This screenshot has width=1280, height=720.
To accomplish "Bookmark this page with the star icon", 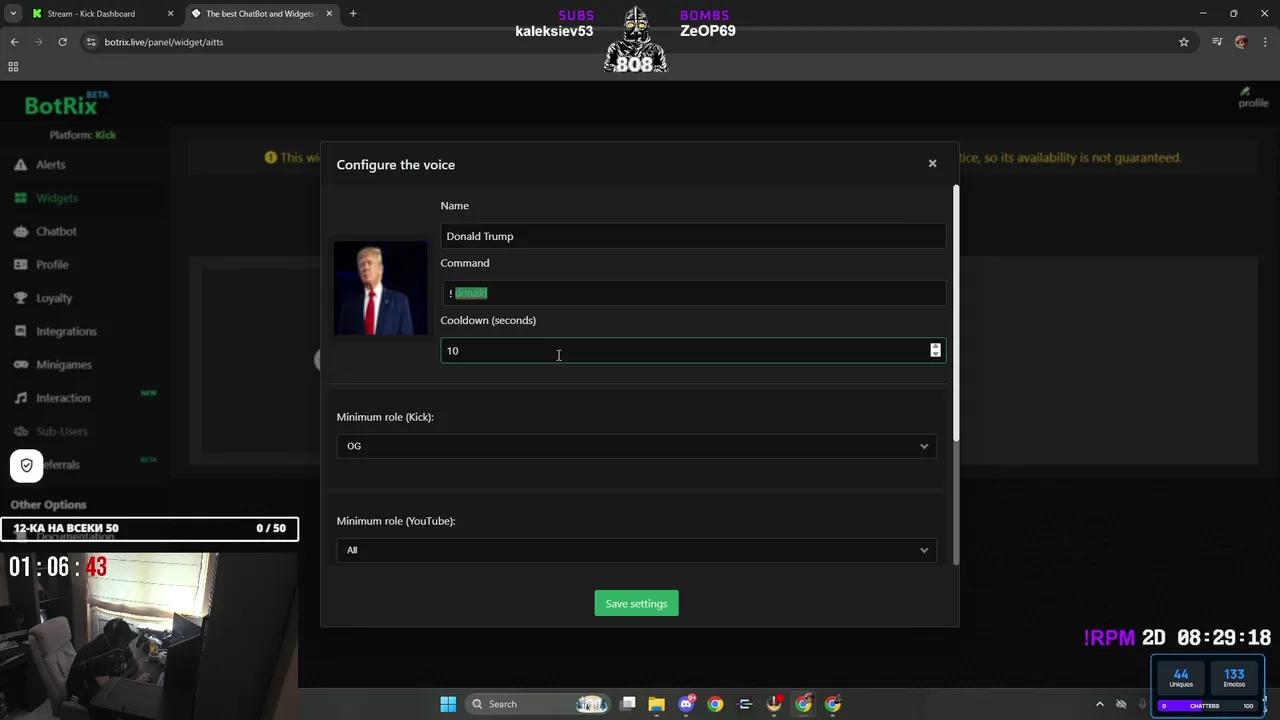I will click(x=1184, y=42).
